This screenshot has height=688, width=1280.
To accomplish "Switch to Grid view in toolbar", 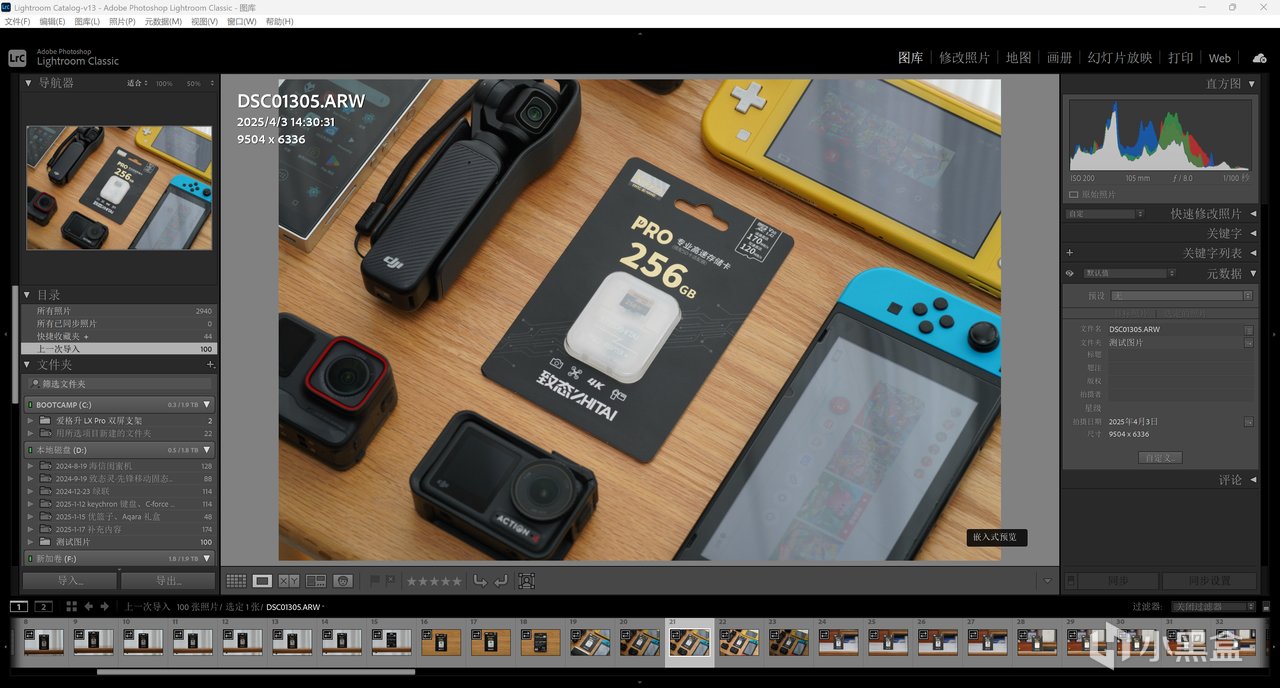I will (236, 580).
